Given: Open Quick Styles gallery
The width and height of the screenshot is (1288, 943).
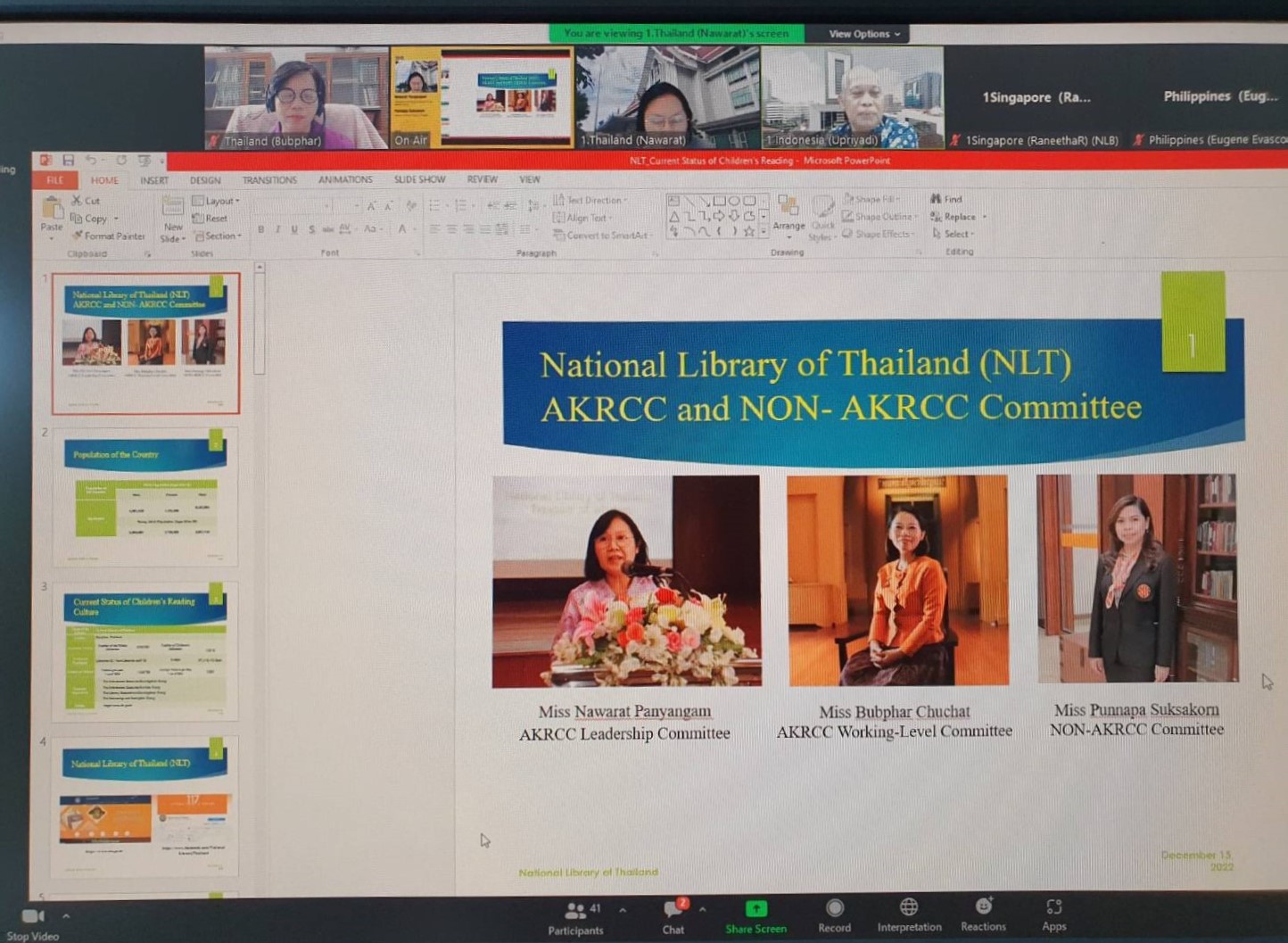Looking at the screenshot, I should click(x=822, y=217).
